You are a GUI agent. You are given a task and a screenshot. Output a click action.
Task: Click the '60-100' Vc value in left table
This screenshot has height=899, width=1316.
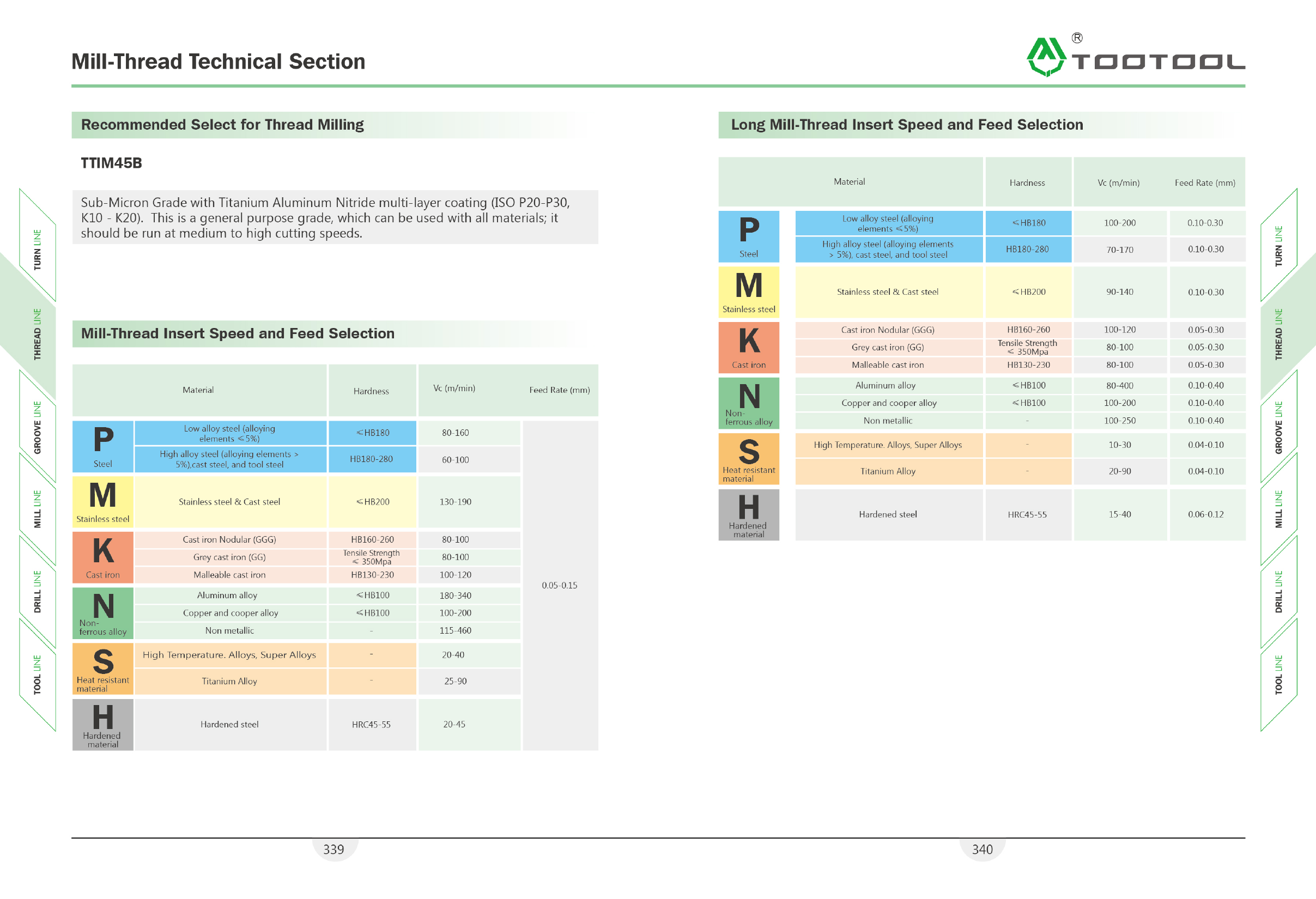455,460
